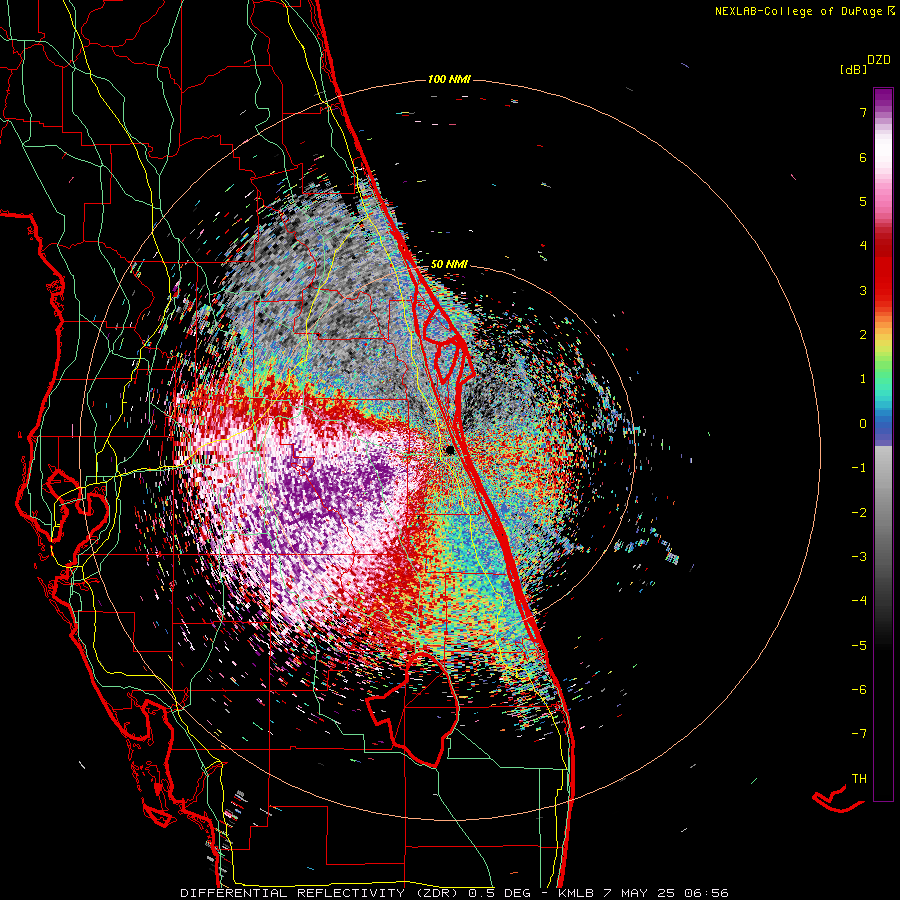Click the DZD label above the color scale
Screen dimensions: 900x900
[879, 60]
